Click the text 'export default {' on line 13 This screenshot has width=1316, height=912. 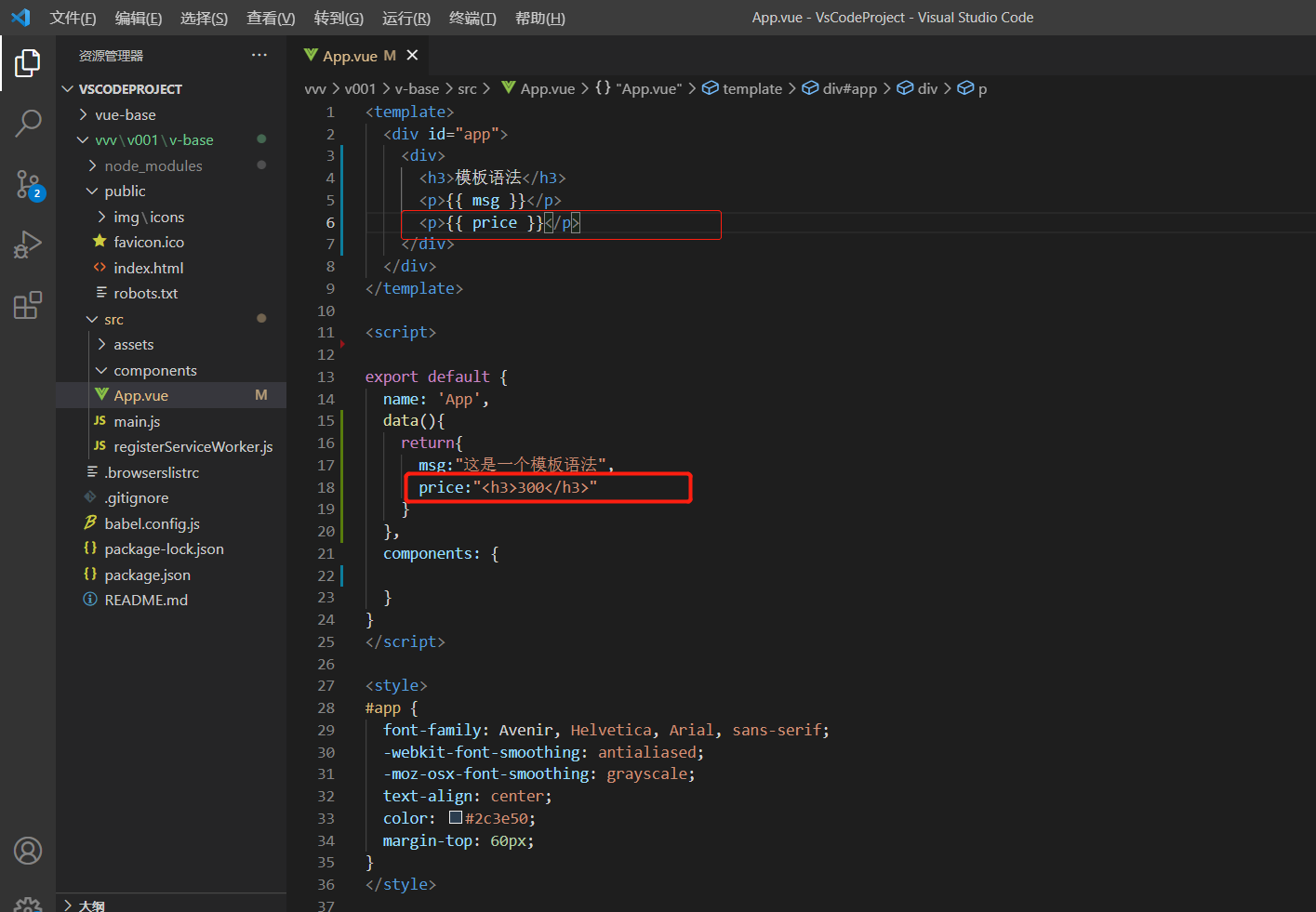(436, 377)
